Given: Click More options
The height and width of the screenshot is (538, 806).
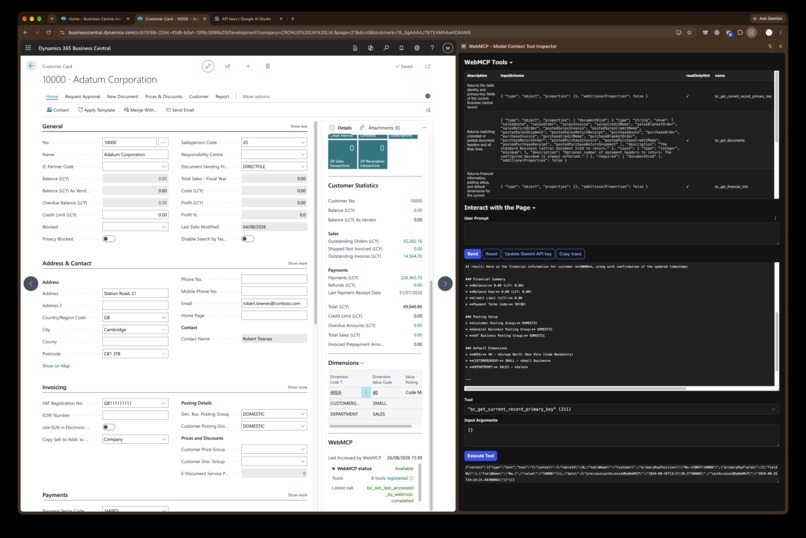Looking at the screenshot, I should tap(256, 97).
